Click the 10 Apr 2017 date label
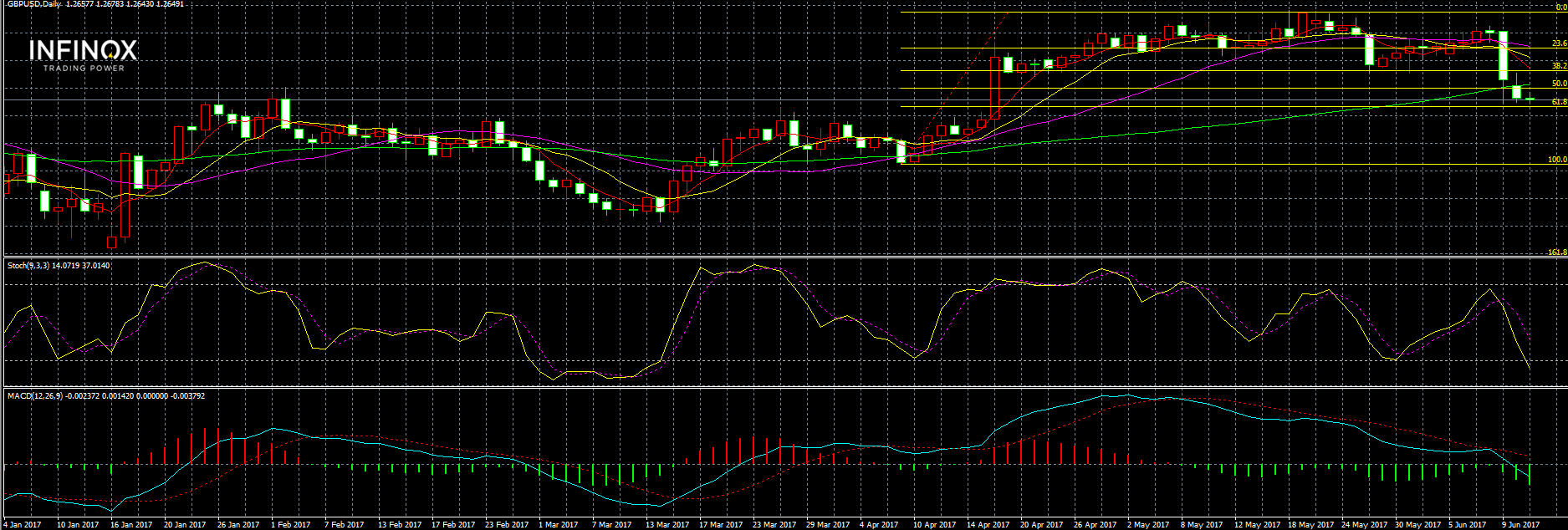The image size is (1568, 530). (934, 525)
